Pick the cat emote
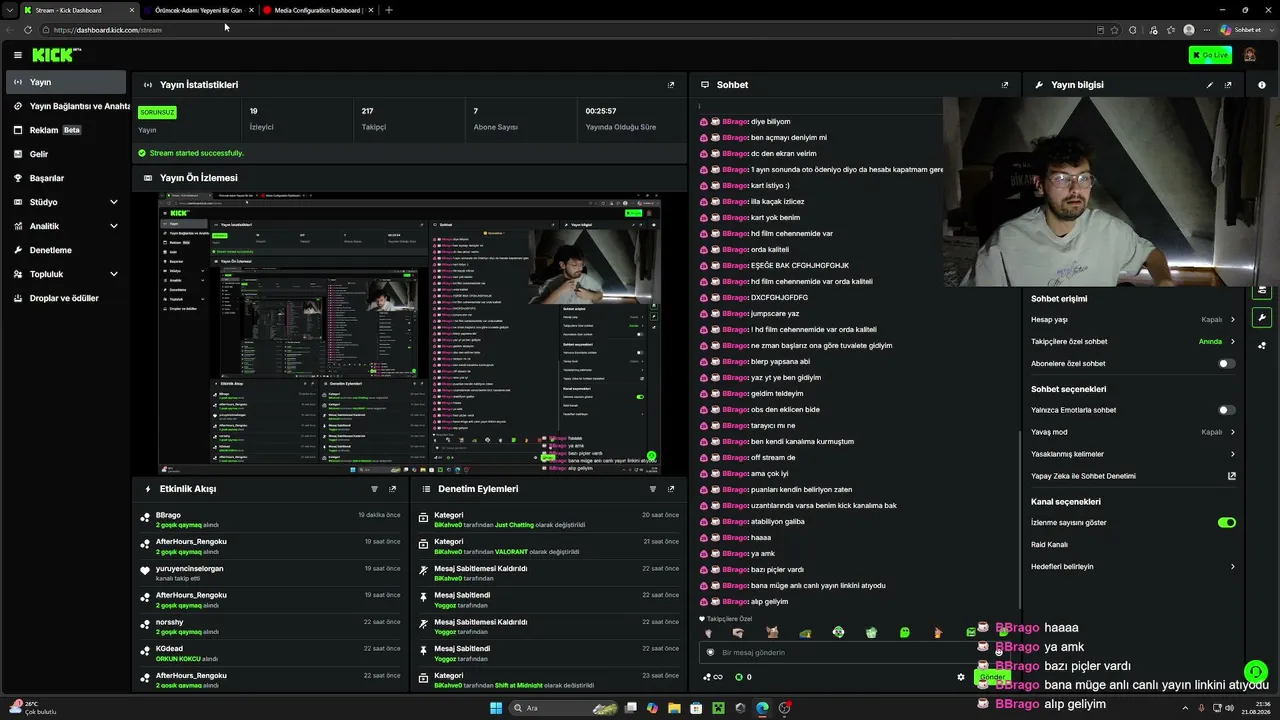This screenshot has height=720, width=1280. tap(772, 632)
